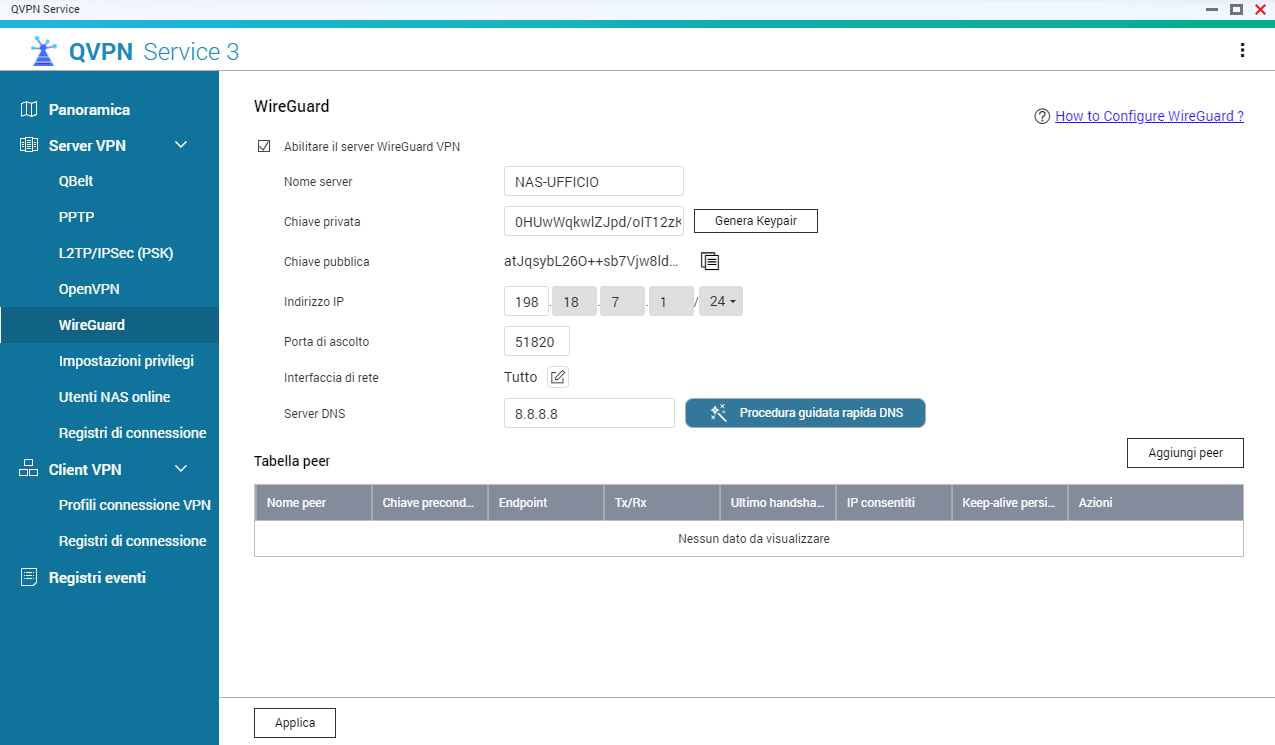Click the help question mark icon

[x=1042, y=116]
